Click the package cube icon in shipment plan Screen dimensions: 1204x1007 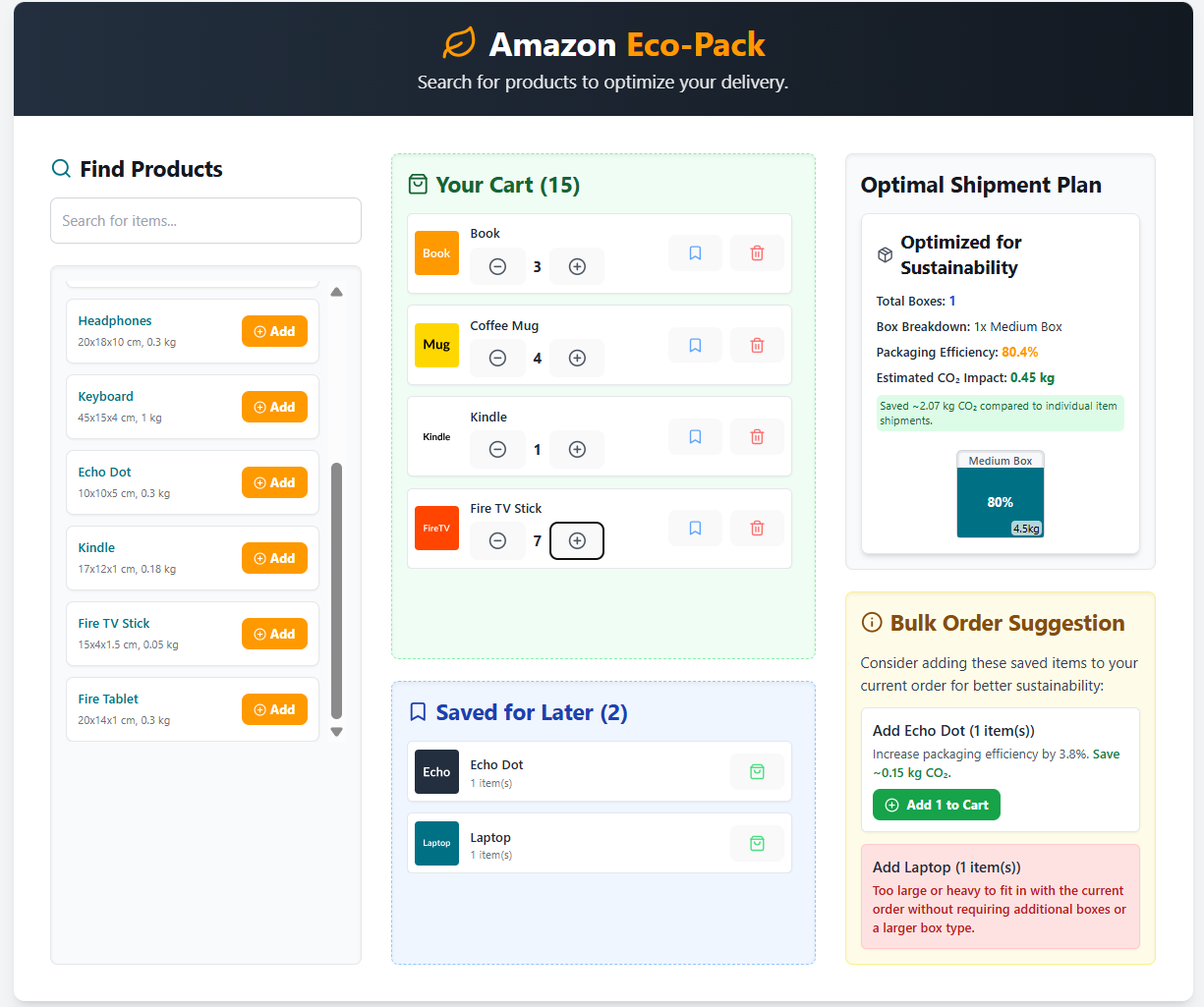[x=885, y=255]
